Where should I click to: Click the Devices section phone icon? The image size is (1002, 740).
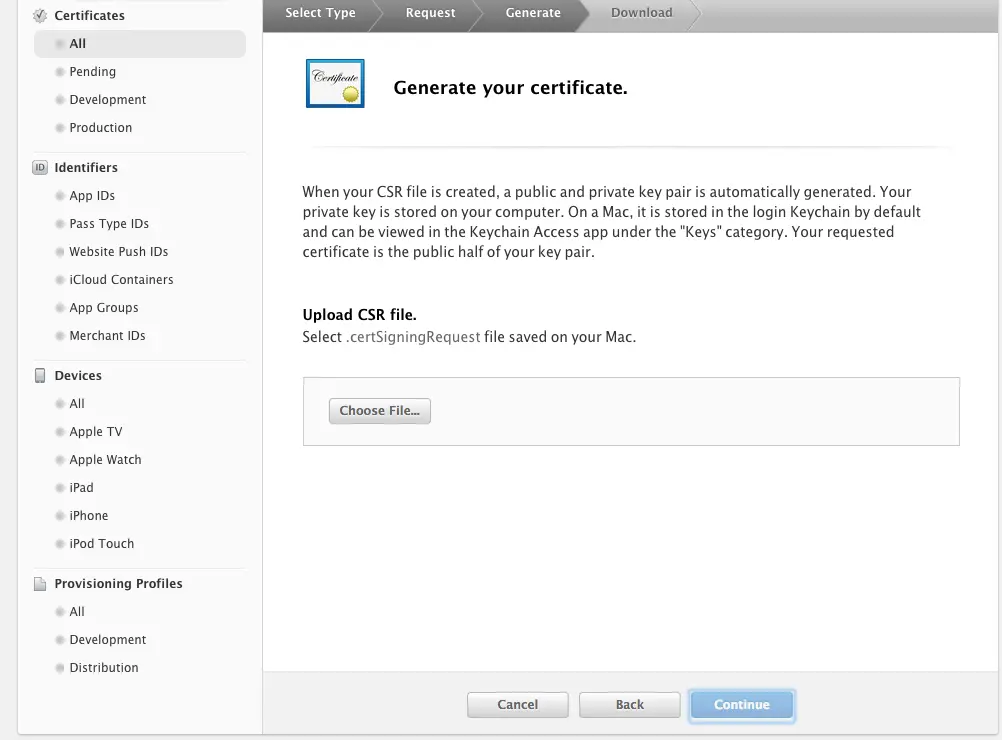pos(40,376)
